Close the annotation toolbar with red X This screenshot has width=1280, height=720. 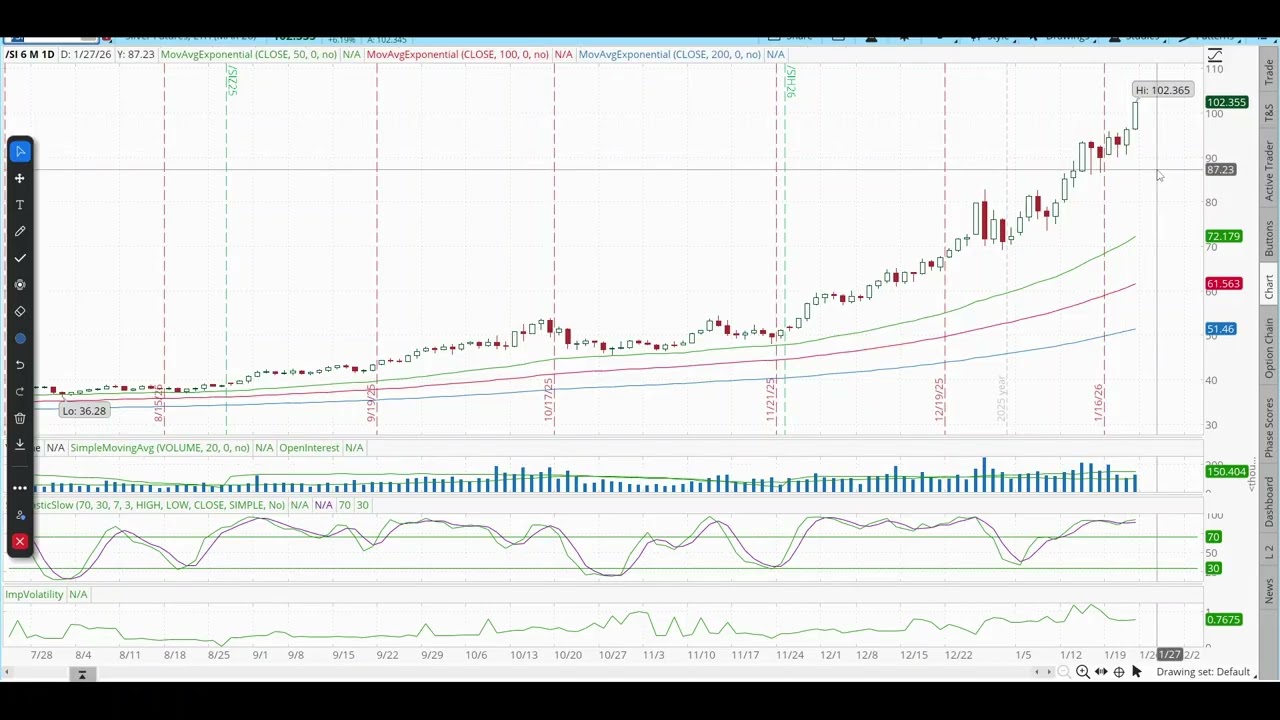click(x=20, y=542)
